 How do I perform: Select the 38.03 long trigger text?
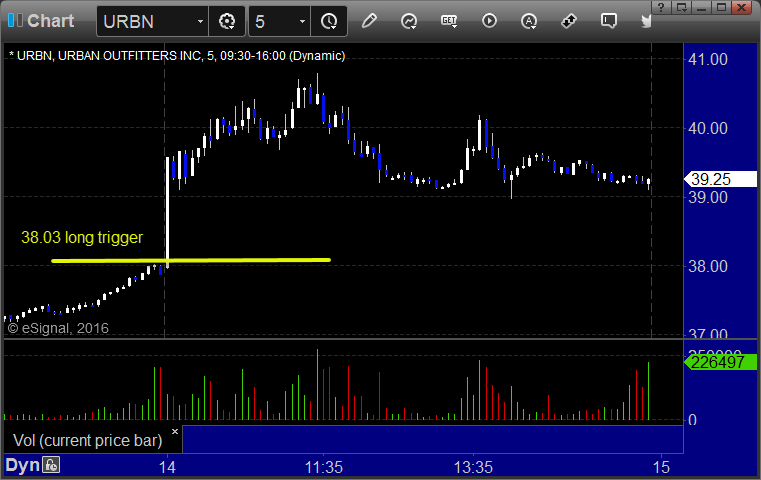(x=82, y=237)
